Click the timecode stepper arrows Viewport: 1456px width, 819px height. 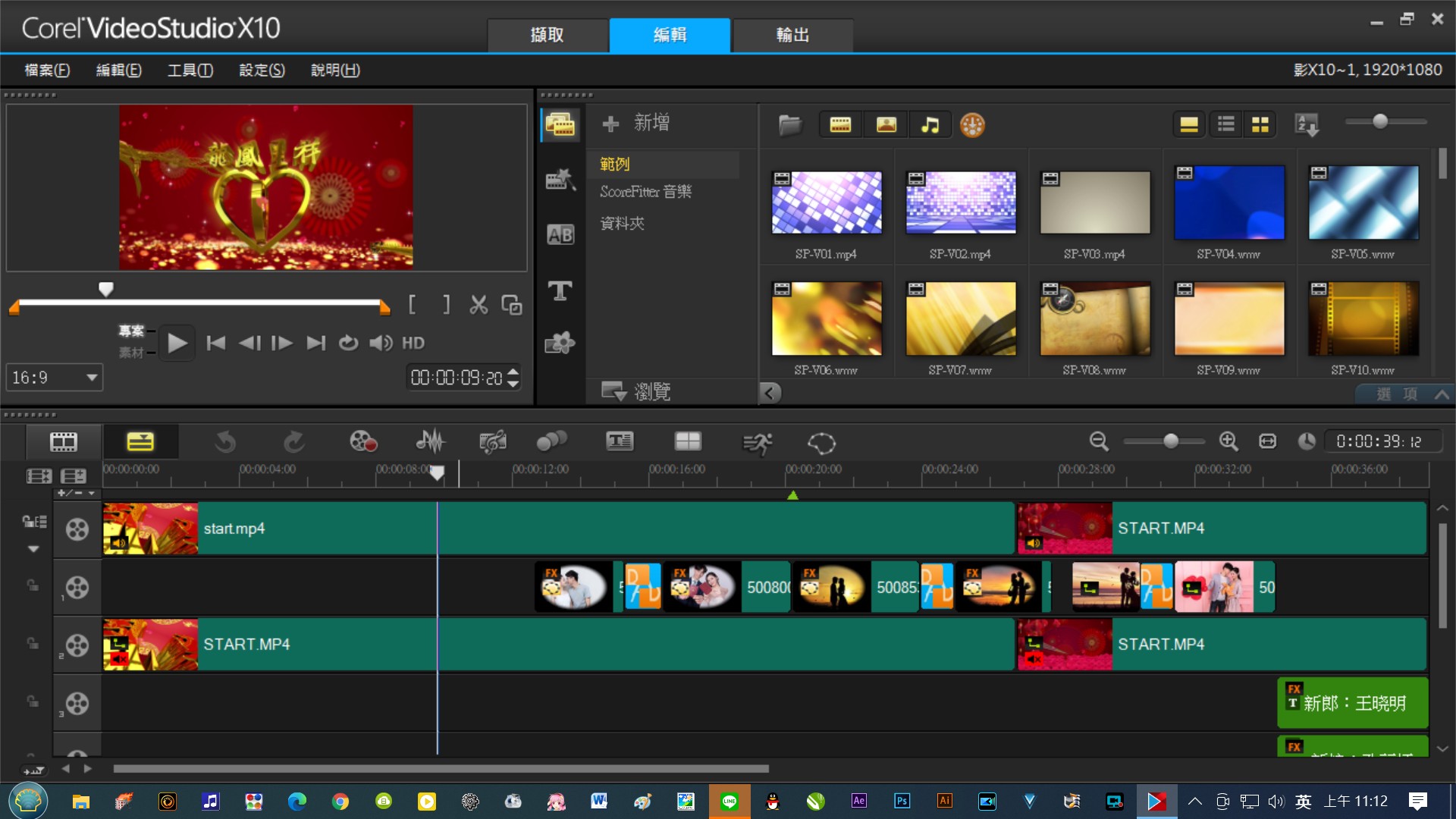(513, 378)
